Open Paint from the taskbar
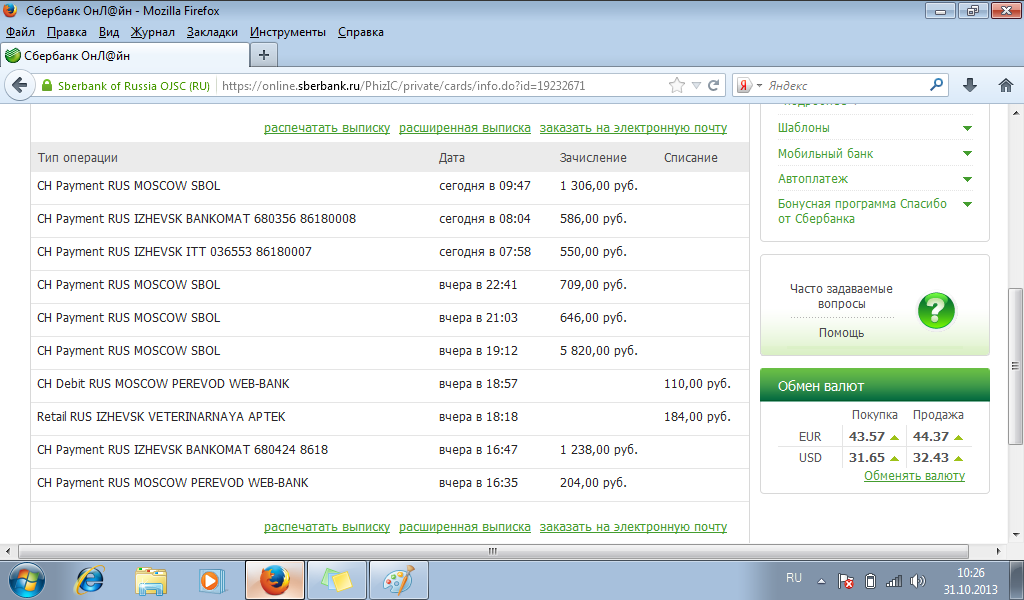 tap(398, 580)
